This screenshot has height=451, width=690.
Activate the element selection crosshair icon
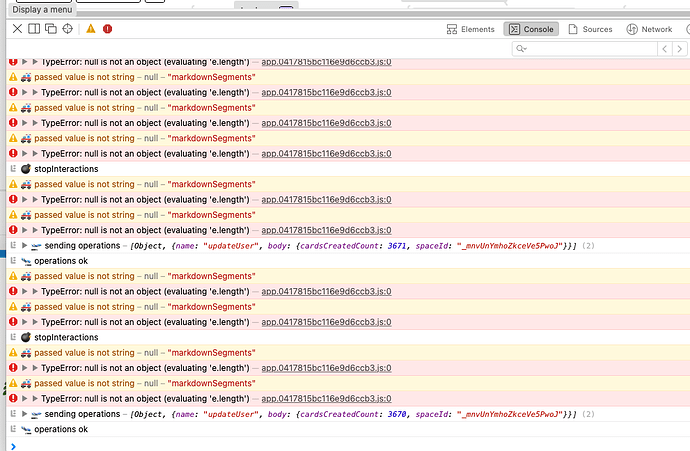pyautogui.click(x=68, y=29)
